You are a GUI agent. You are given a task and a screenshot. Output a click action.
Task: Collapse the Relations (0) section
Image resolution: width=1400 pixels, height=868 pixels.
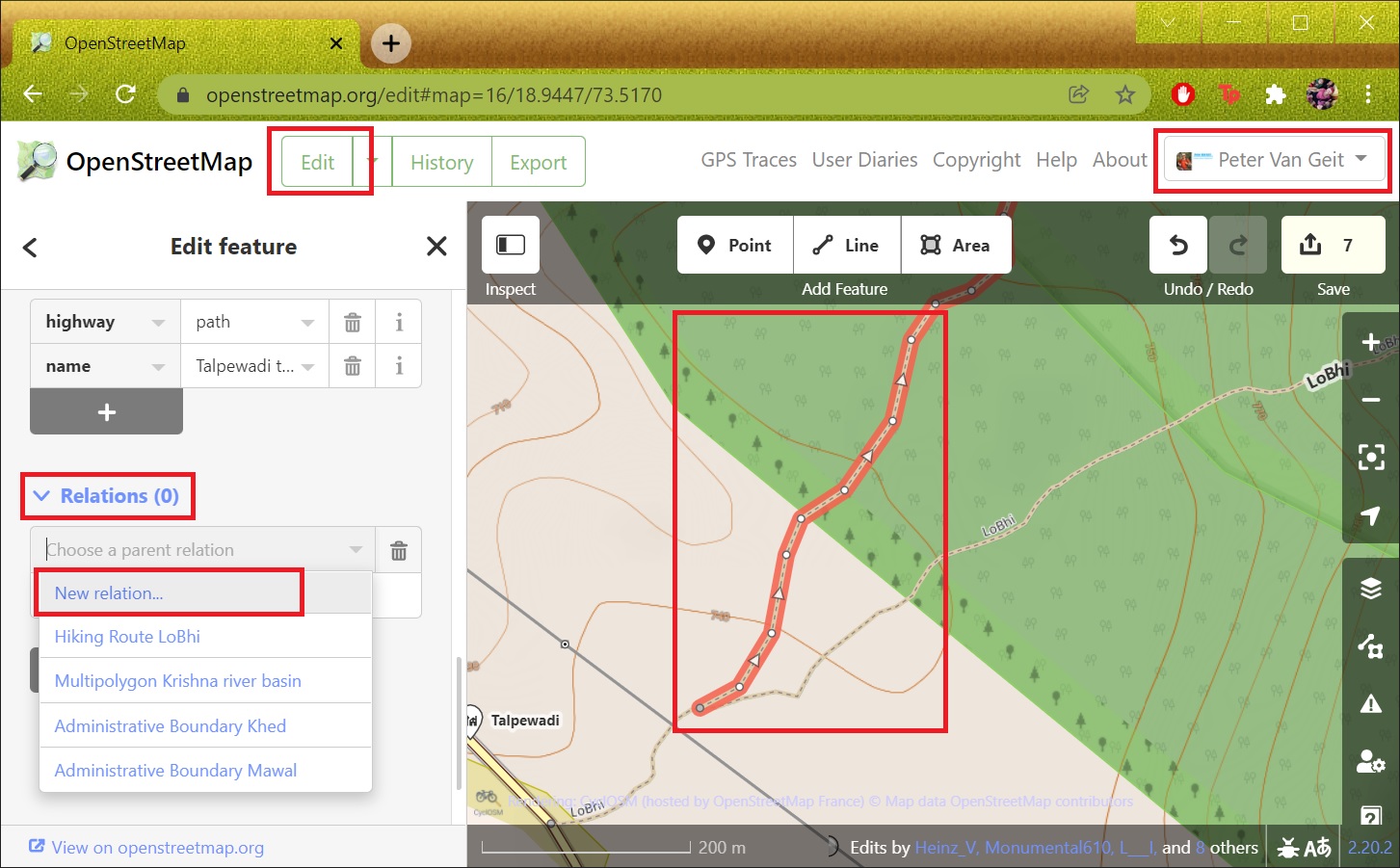[x=107, y=496]
